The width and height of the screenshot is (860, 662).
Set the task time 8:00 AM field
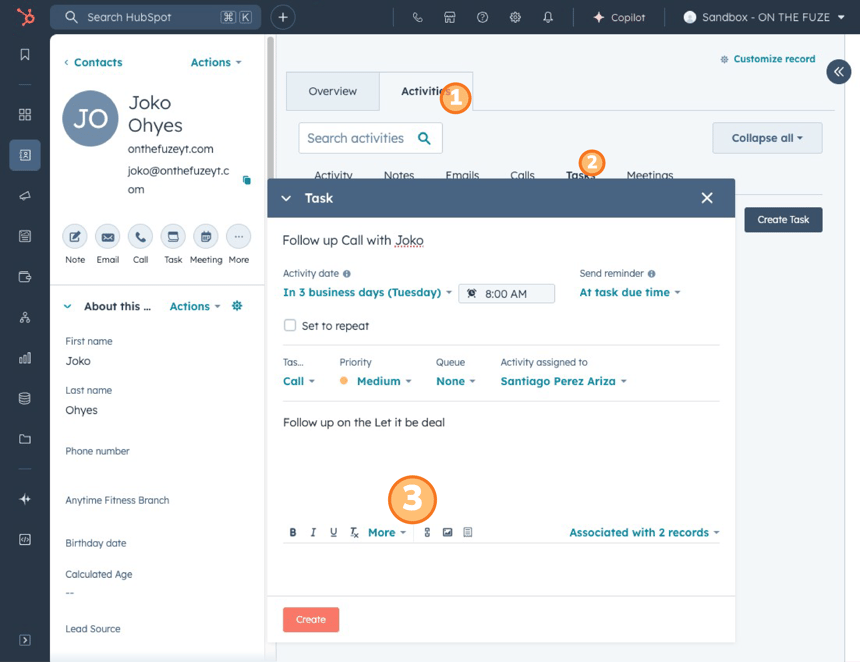coord(506,293)
